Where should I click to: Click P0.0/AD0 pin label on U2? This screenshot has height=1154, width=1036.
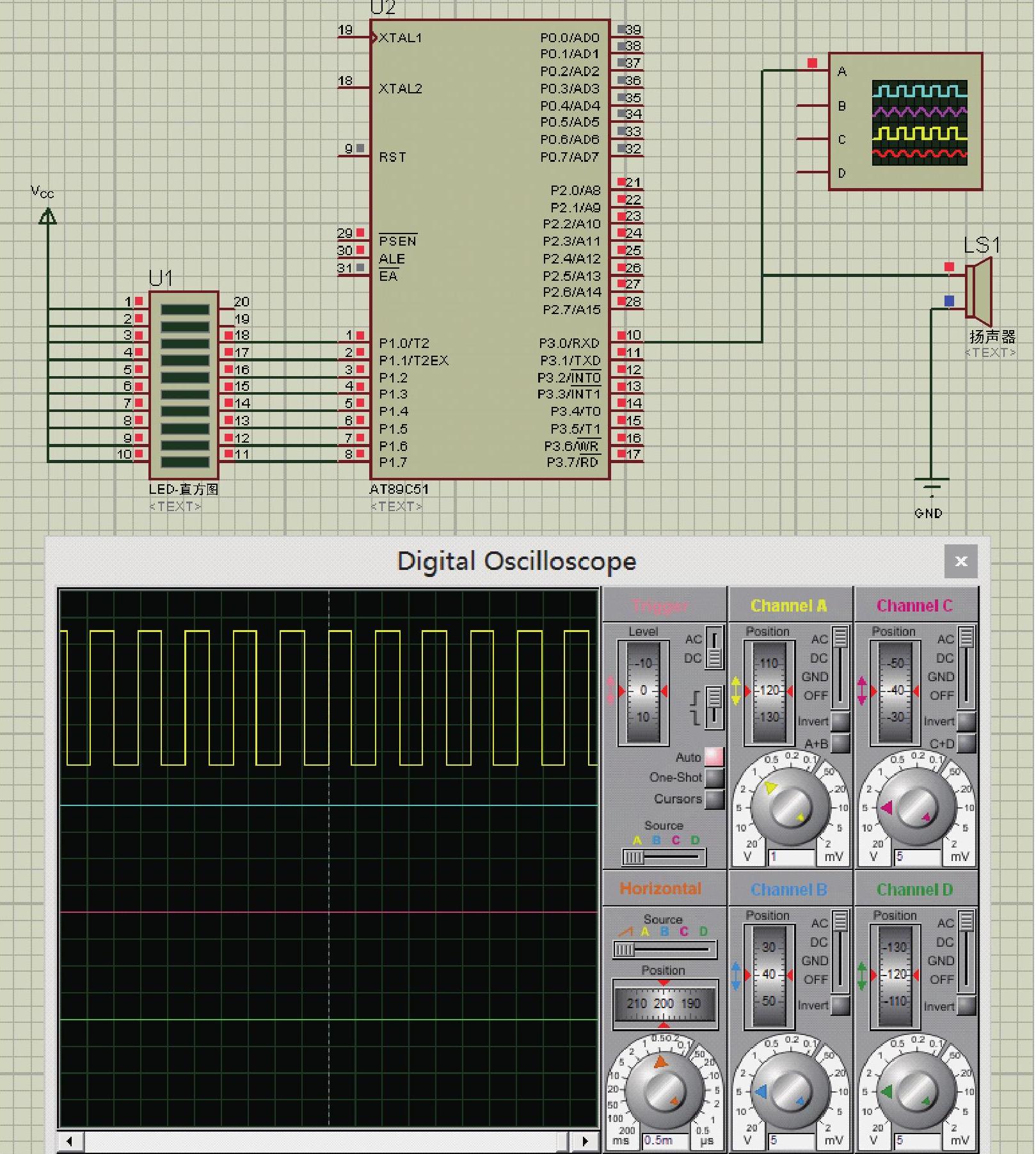(x=570, y=38)
